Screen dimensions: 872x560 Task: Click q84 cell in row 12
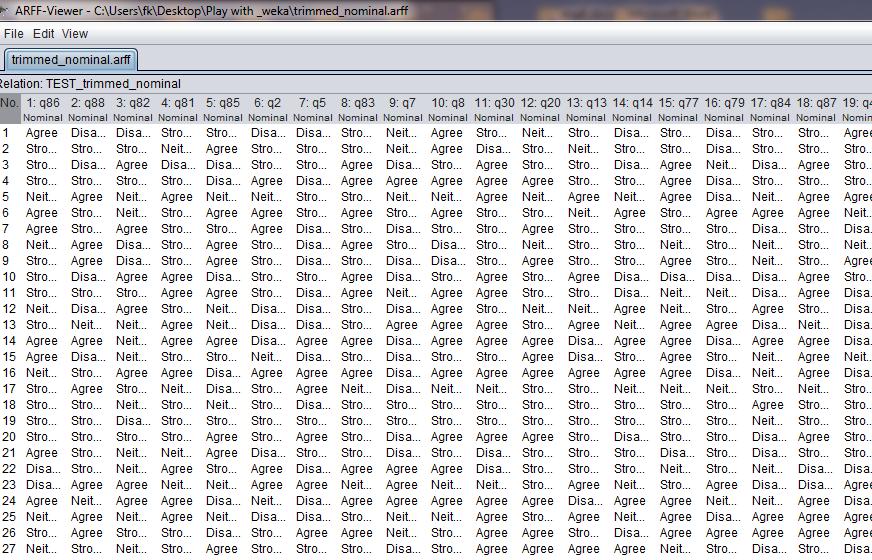tap(770, 309)
